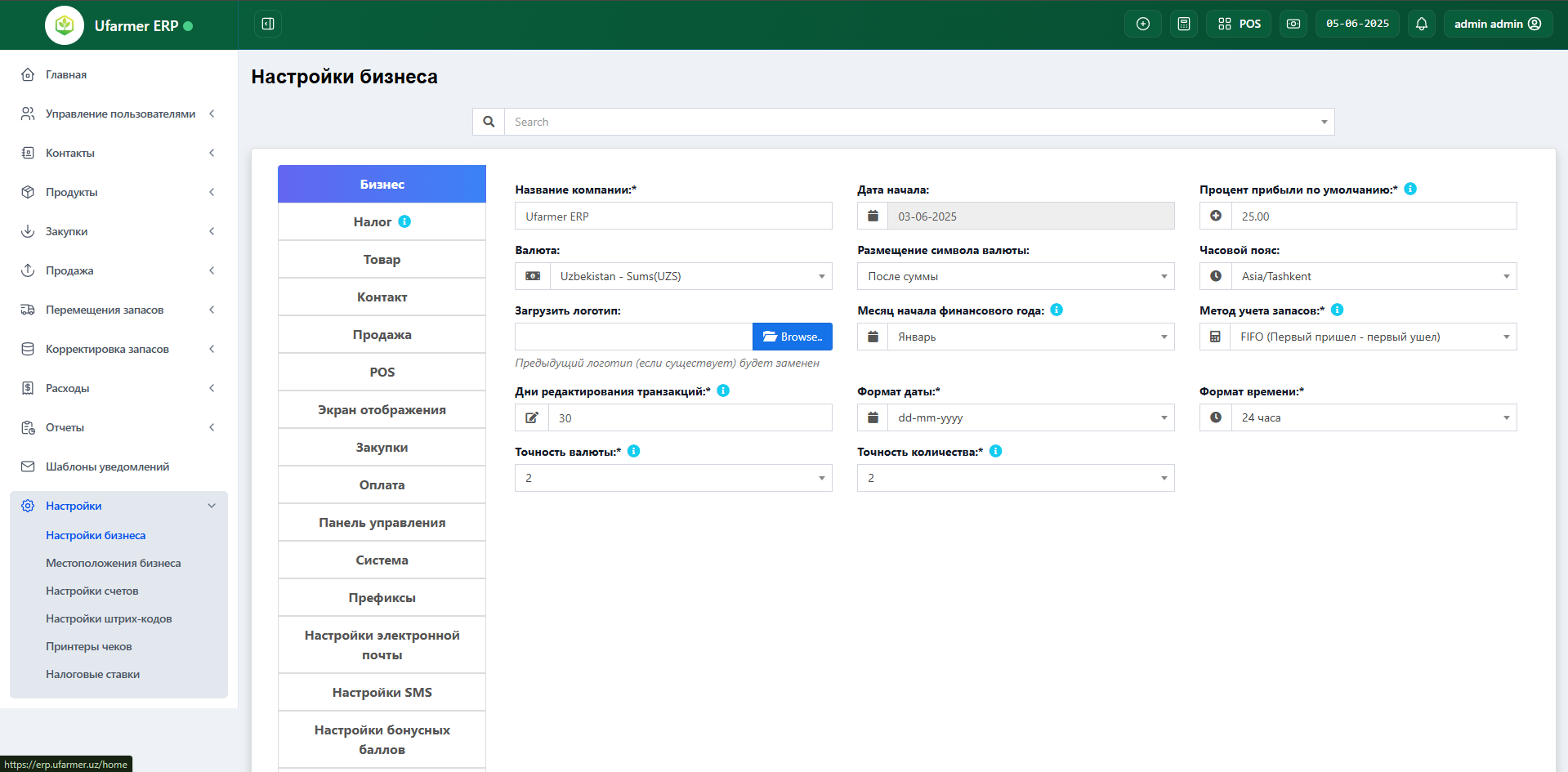Click the plus circle icon in header
Viewport: 1568px width, 772px height.
[1142, 24]
